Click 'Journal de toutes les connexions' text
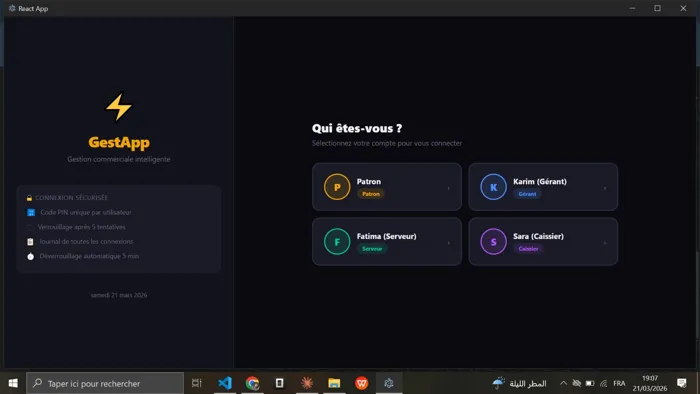Image resolution: width=700 pixels, height=394 pixels. point(86,241)
